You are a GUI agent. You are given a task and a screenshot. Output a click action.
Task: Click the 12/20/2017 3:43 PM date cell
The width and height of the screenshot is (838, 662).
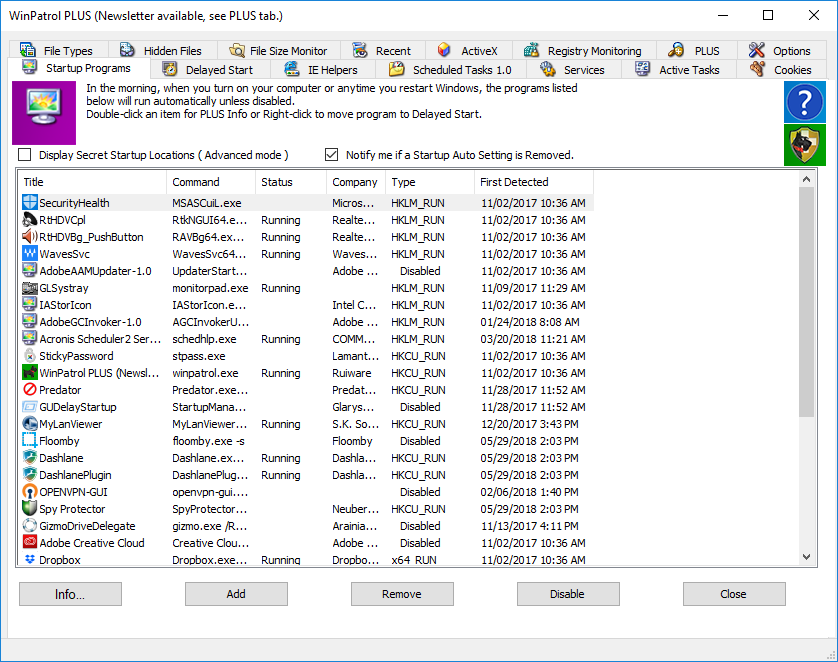[x=530, y=424]
